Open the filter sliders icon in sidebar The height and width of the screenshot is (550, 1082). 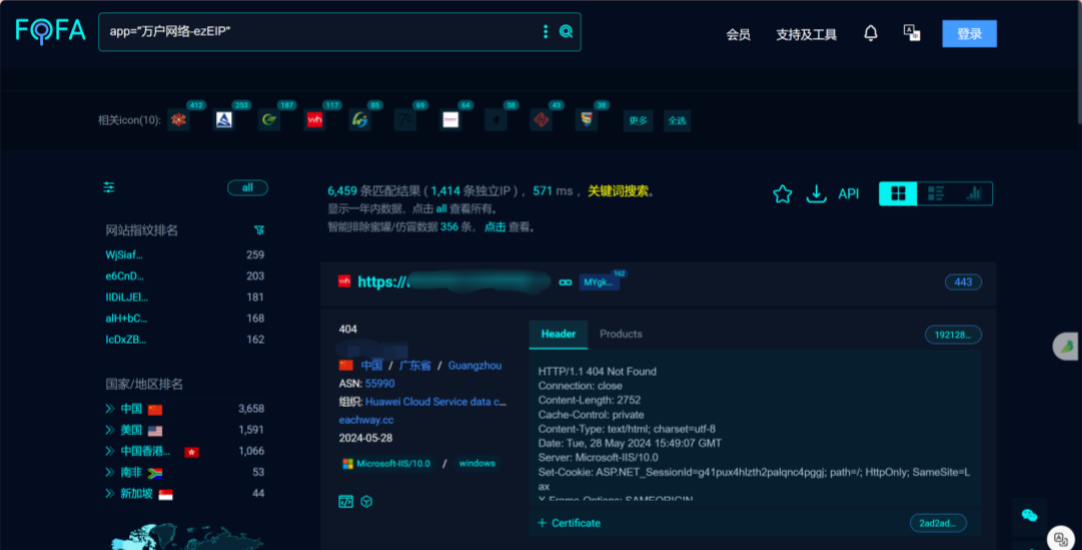click(x=109, y=187)
